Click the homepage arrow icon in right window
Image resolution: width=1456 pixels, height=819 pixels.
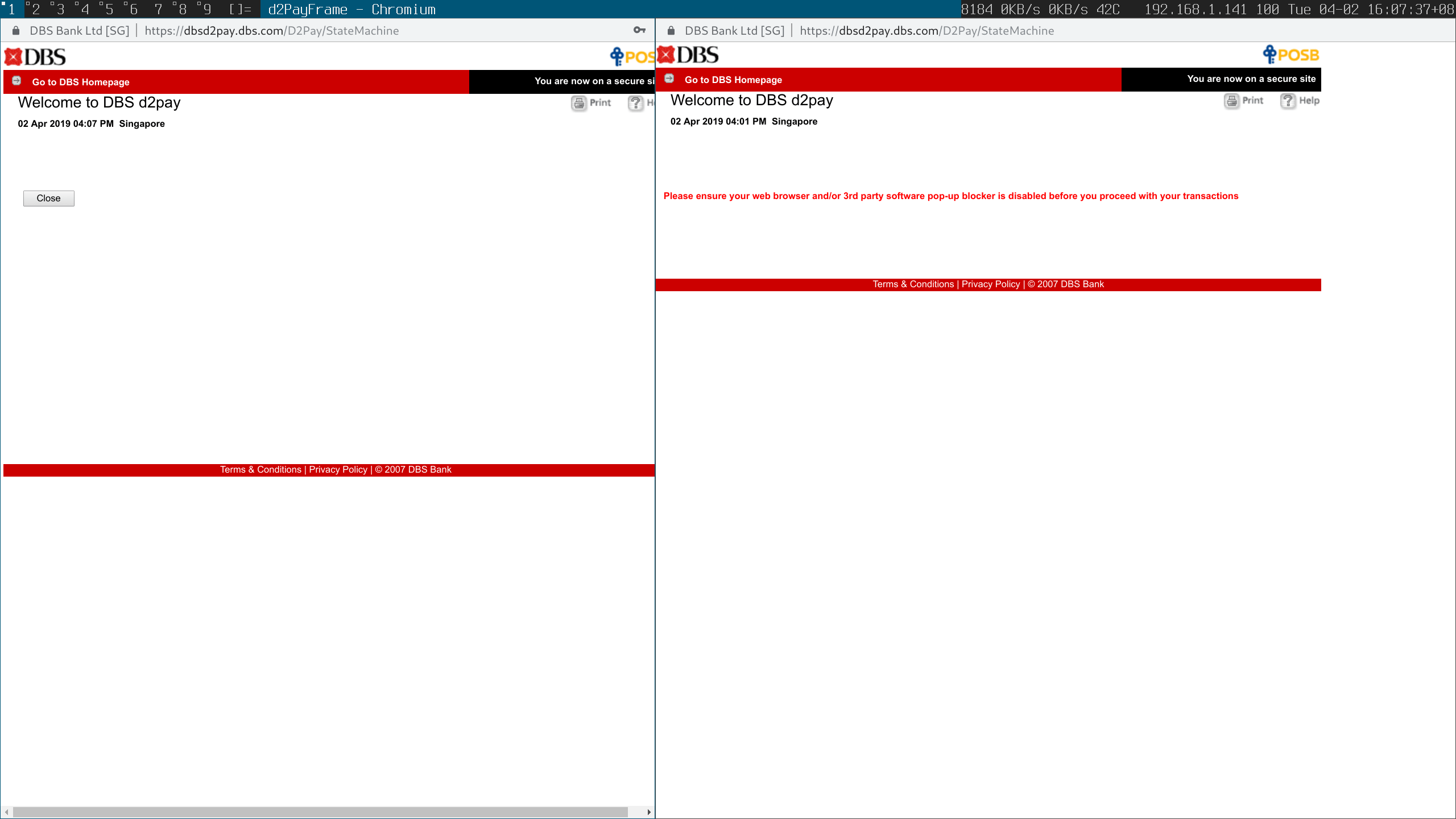tap(669, 78)
